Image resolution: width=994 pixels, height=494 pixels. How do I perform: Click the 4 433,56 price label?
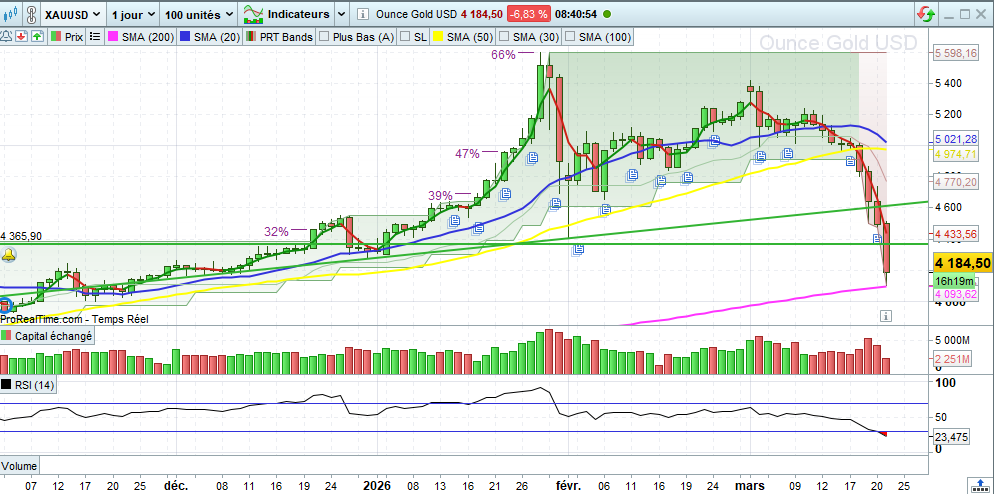coord(955,235)
